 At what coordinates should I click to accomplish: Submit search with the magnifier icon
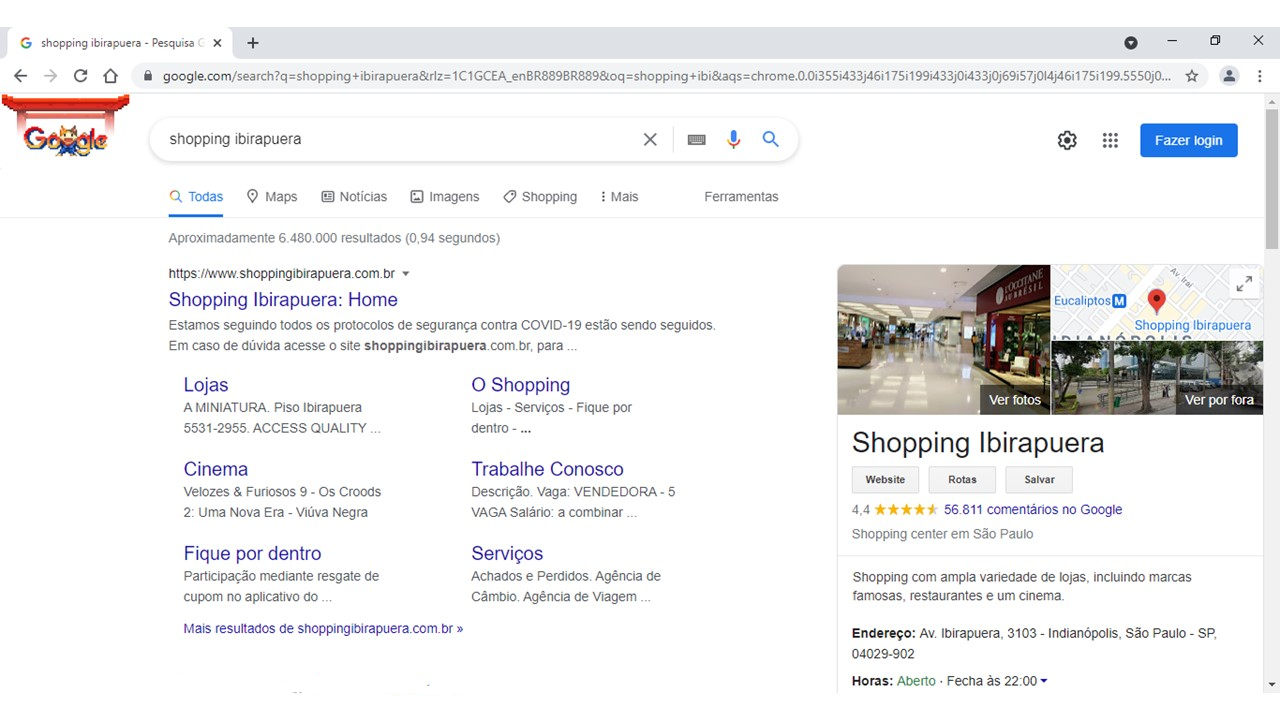[x=771, y=140]
